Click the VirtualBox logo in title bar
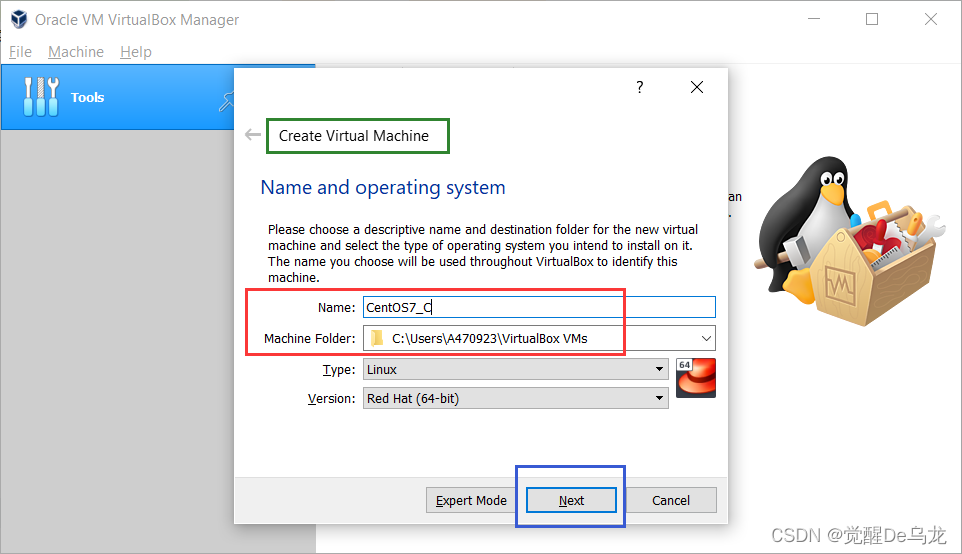Screen dimensions: 962x554 click(x=19, y=20)
